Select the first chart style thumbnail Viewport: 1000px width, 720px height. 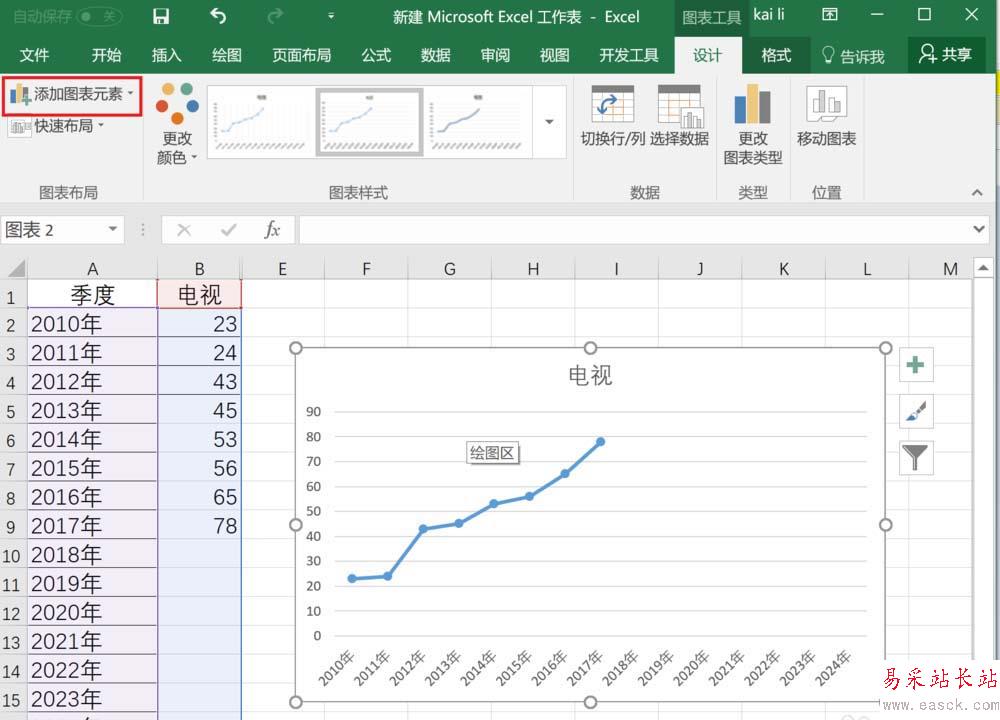pyautogui.click(x=261, y=122)
